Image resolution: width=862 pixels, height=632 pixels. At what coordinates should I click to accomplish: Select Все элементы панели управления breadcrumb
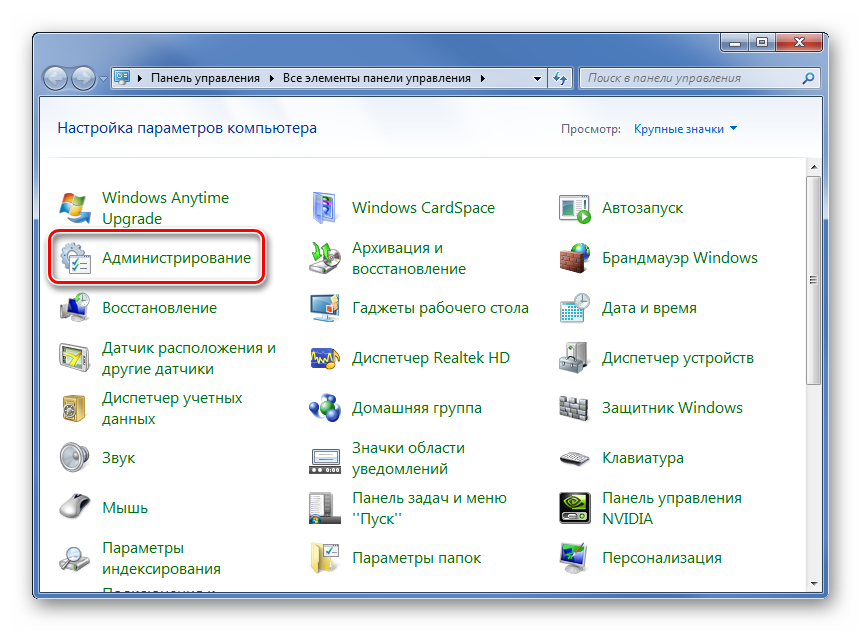pos(377,79)
